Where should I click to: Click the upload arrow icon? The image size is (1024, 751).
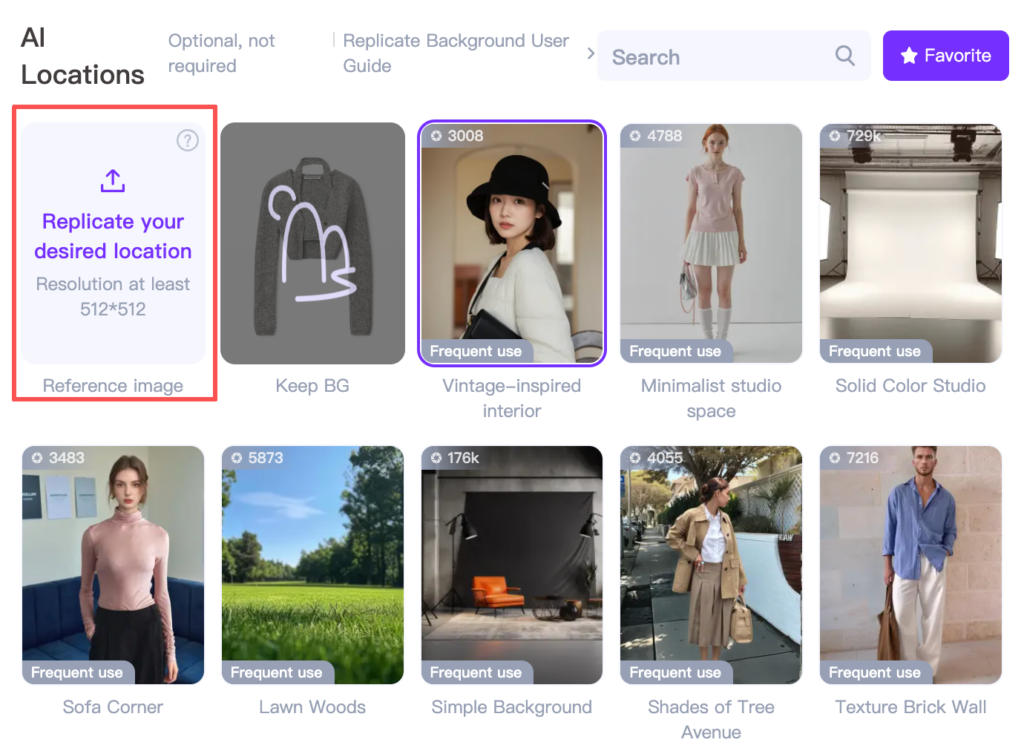click(113, 180)
